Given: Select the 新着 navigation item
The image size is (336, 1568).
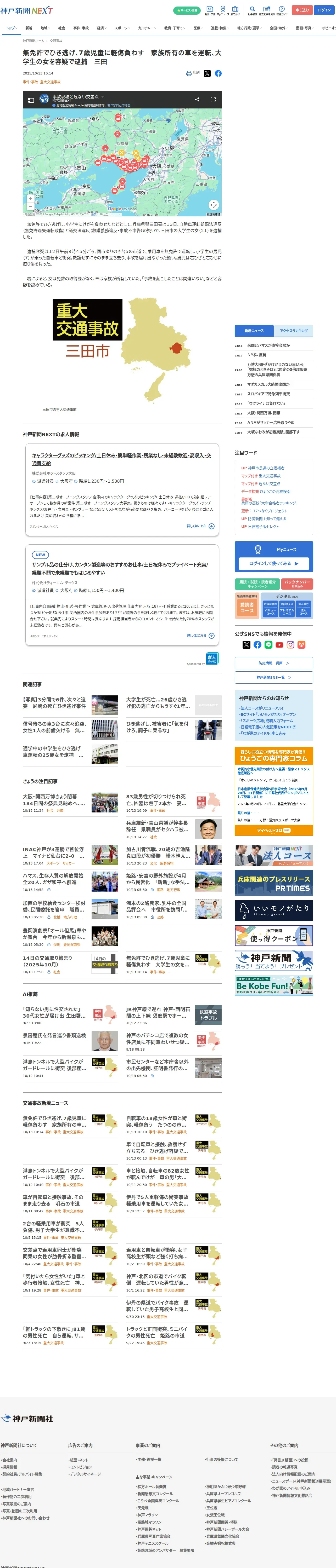Looking at the screenshot, I should [x=29, y=28].
